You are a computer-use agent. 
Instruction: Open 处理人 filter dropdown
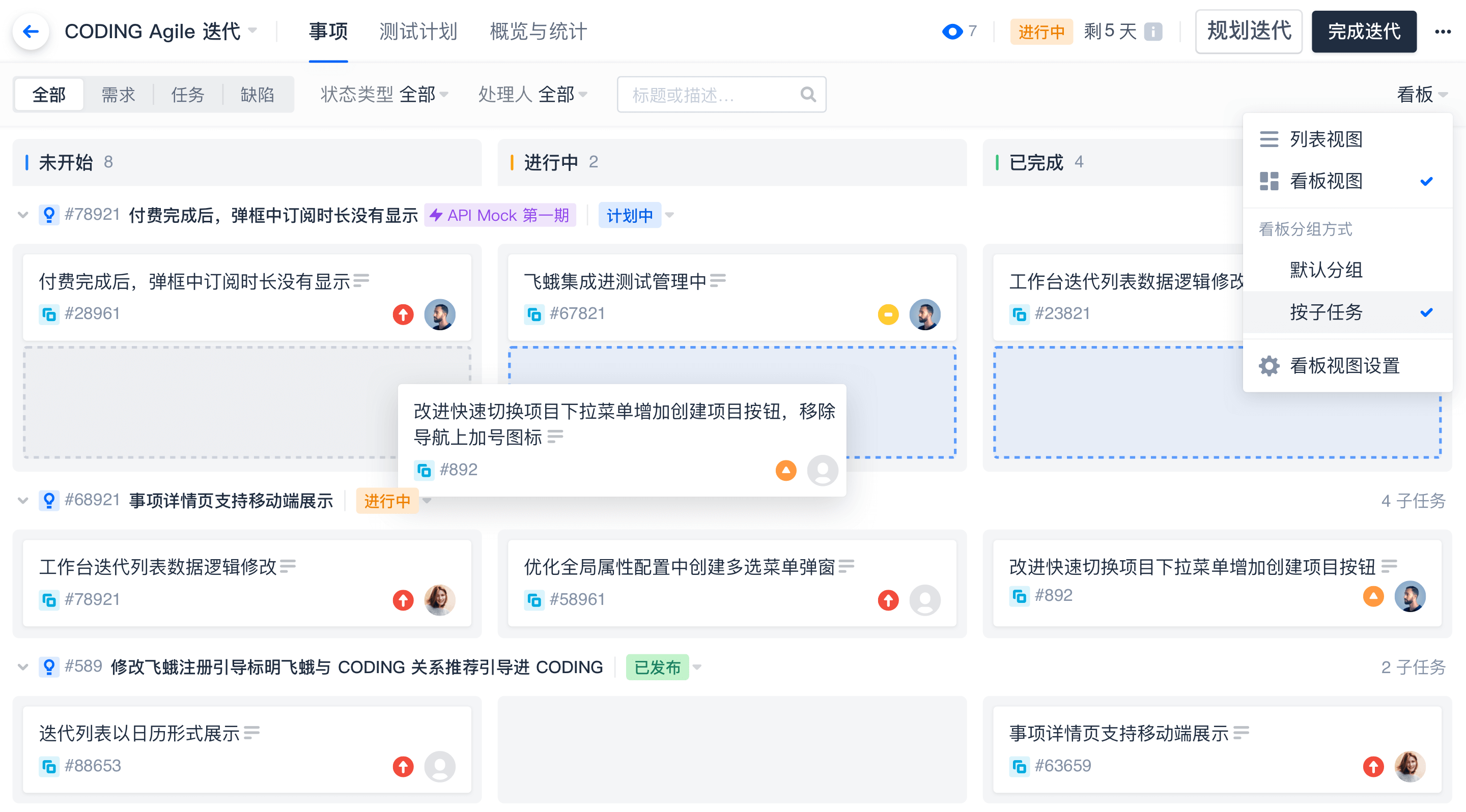[x=532, y=95]
